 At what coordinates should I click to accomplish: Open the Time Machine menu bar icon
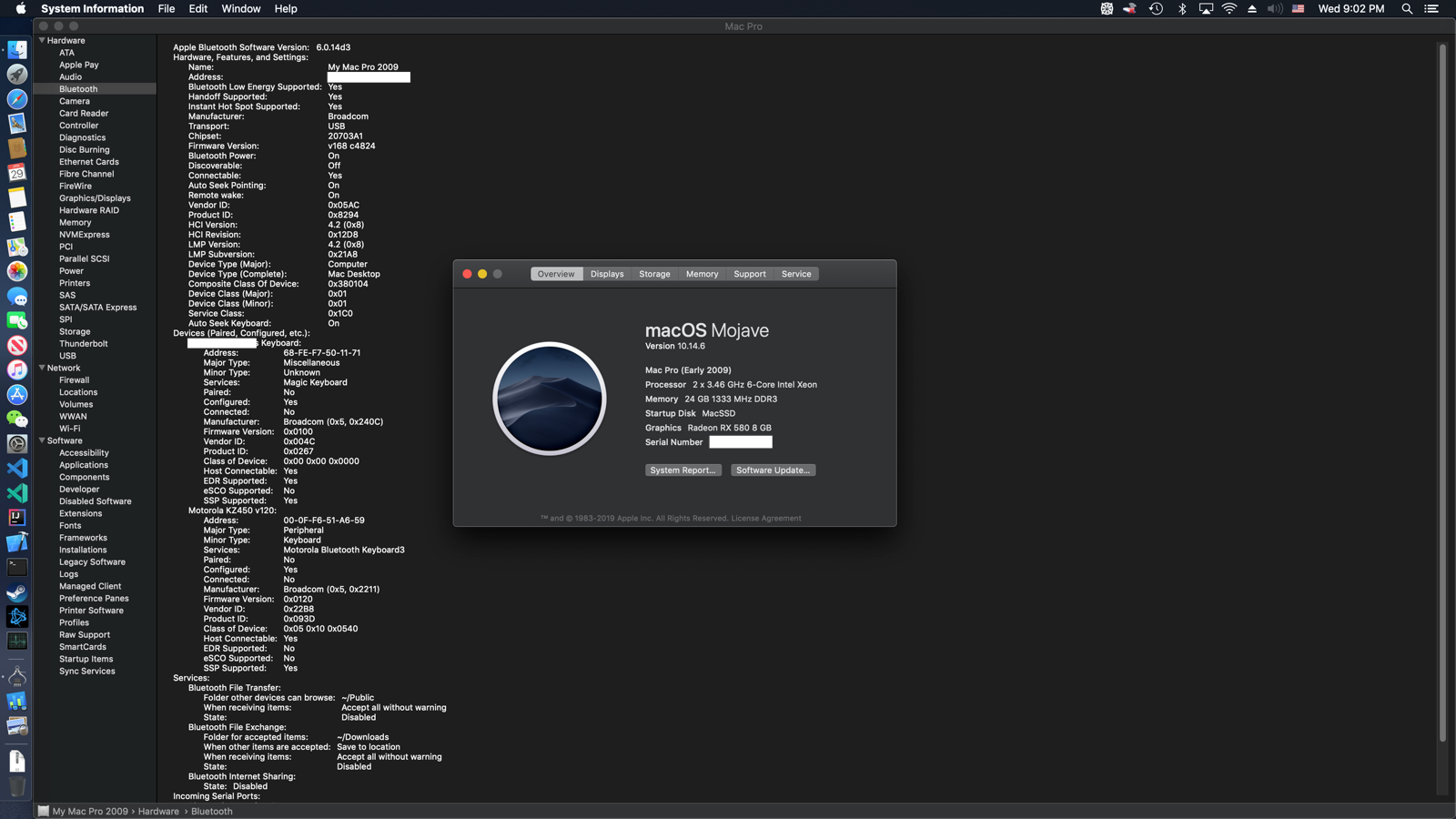coord(1156,9)
